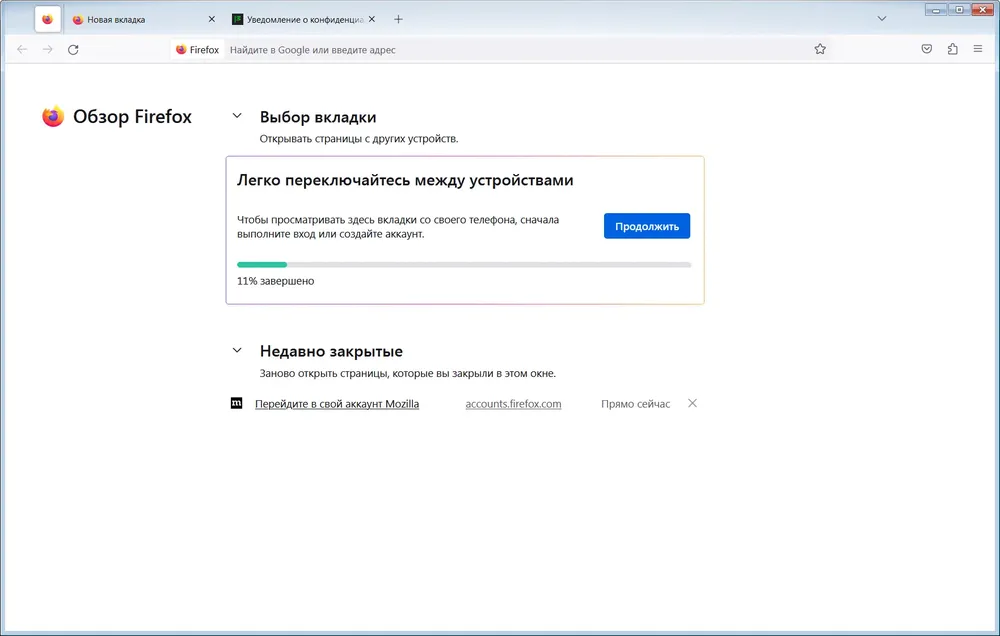Open the Pocket save icon

coord(927,49)
